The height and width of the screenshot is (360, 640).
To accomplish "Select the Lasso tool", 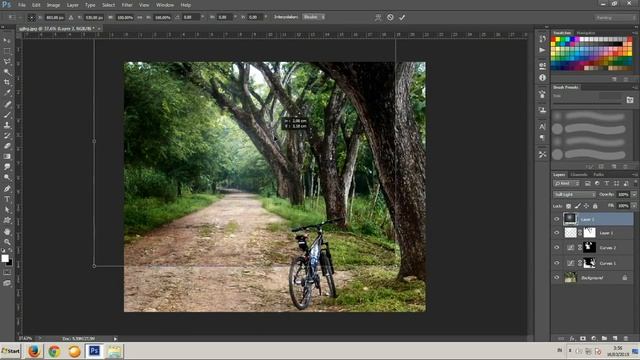I will point(7,62).
